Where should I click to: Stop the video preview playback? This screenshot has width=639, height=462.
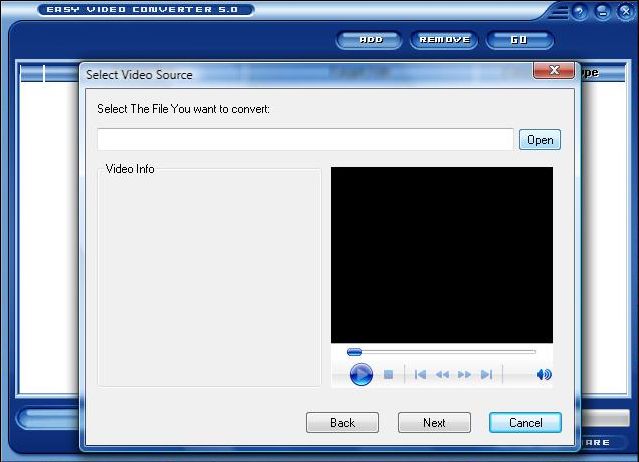pos(389,375)
